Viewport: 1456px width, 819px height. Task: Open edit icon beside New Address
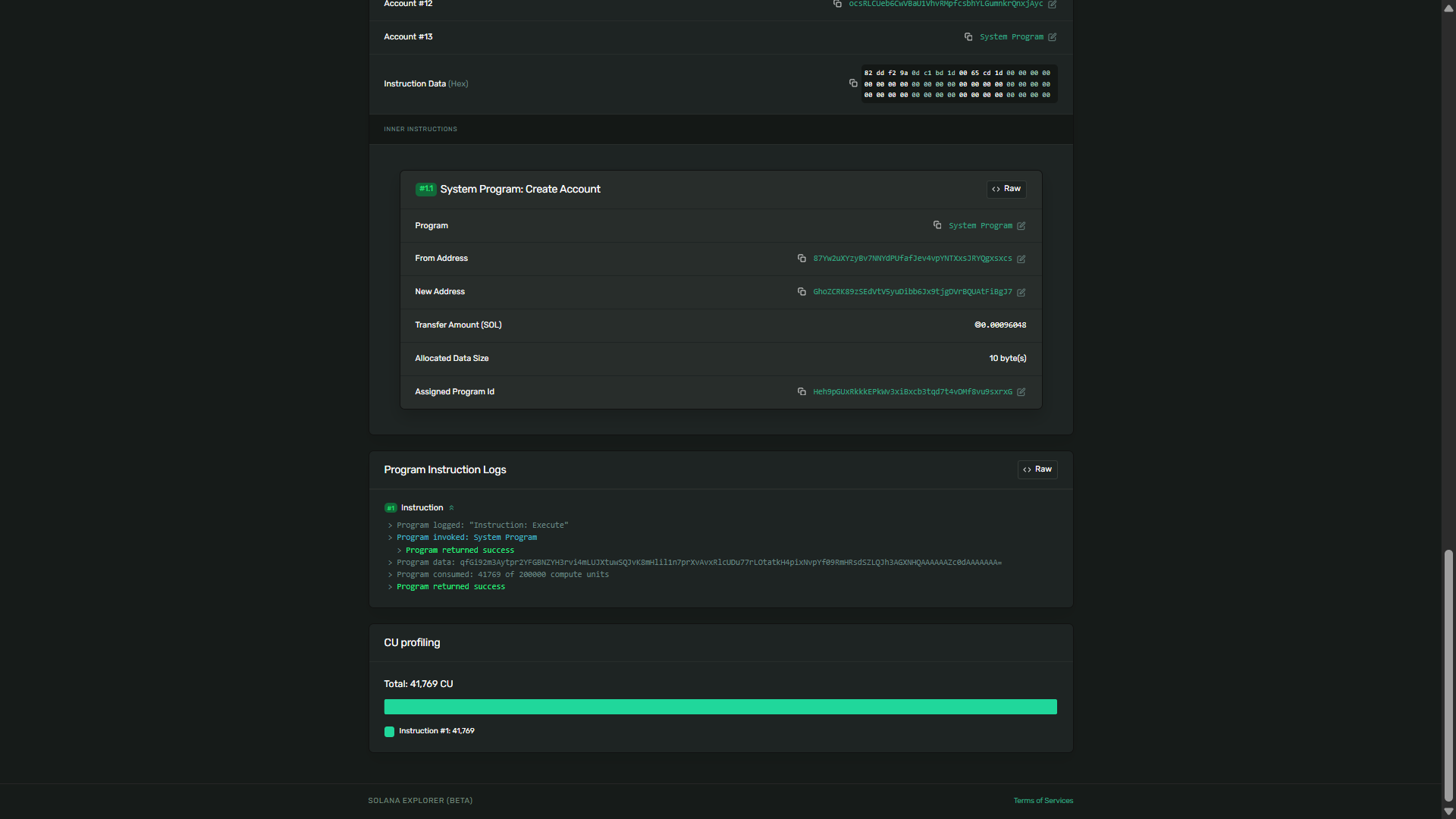click(x=1021, y=293)
